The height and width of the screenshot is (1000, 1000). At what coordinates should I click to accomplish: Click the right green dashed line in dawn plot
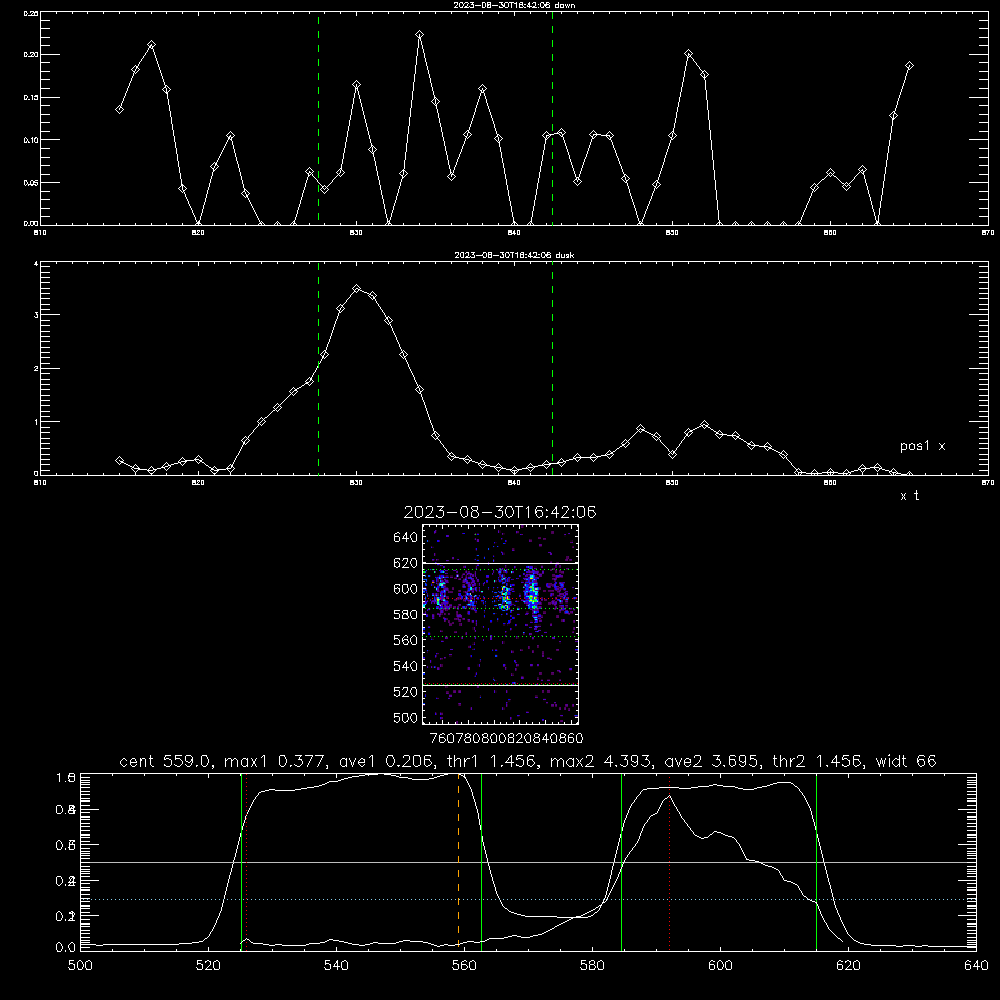tap(552, 118)
